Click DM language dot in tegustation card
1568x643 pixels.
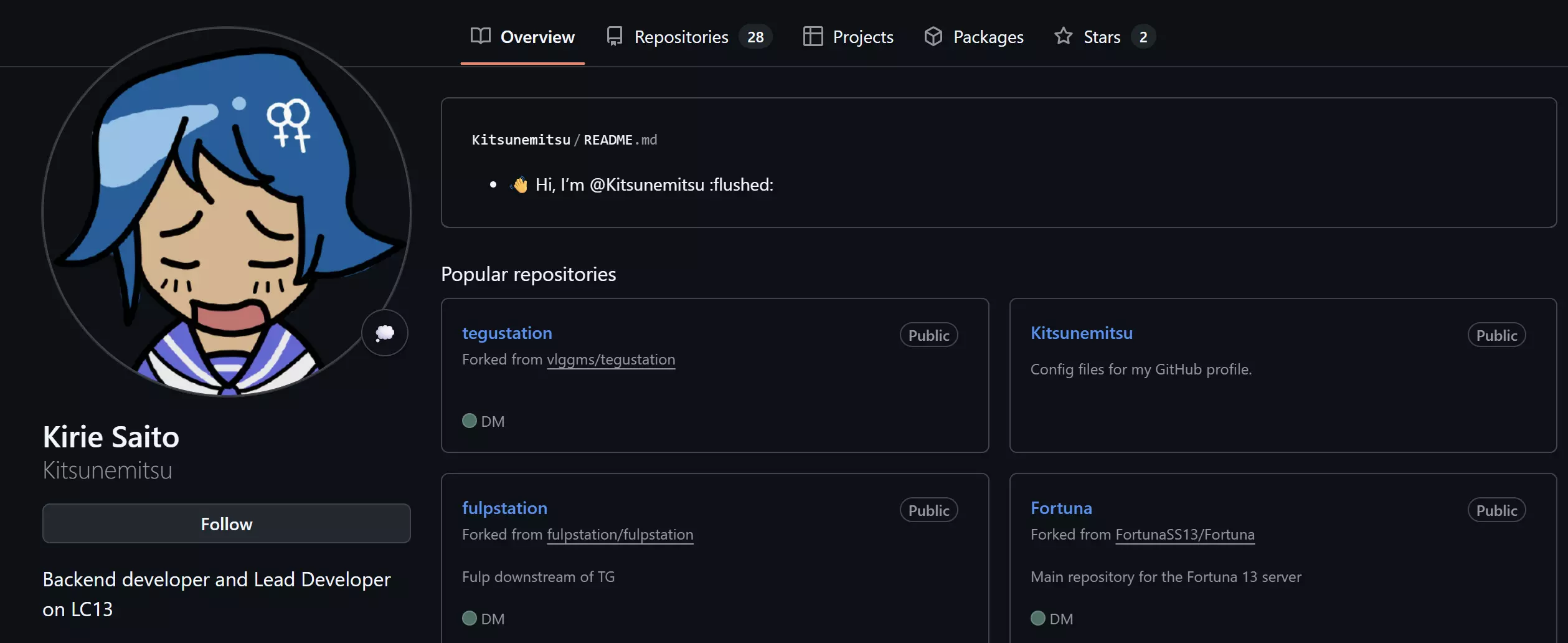tap(470, 421)
